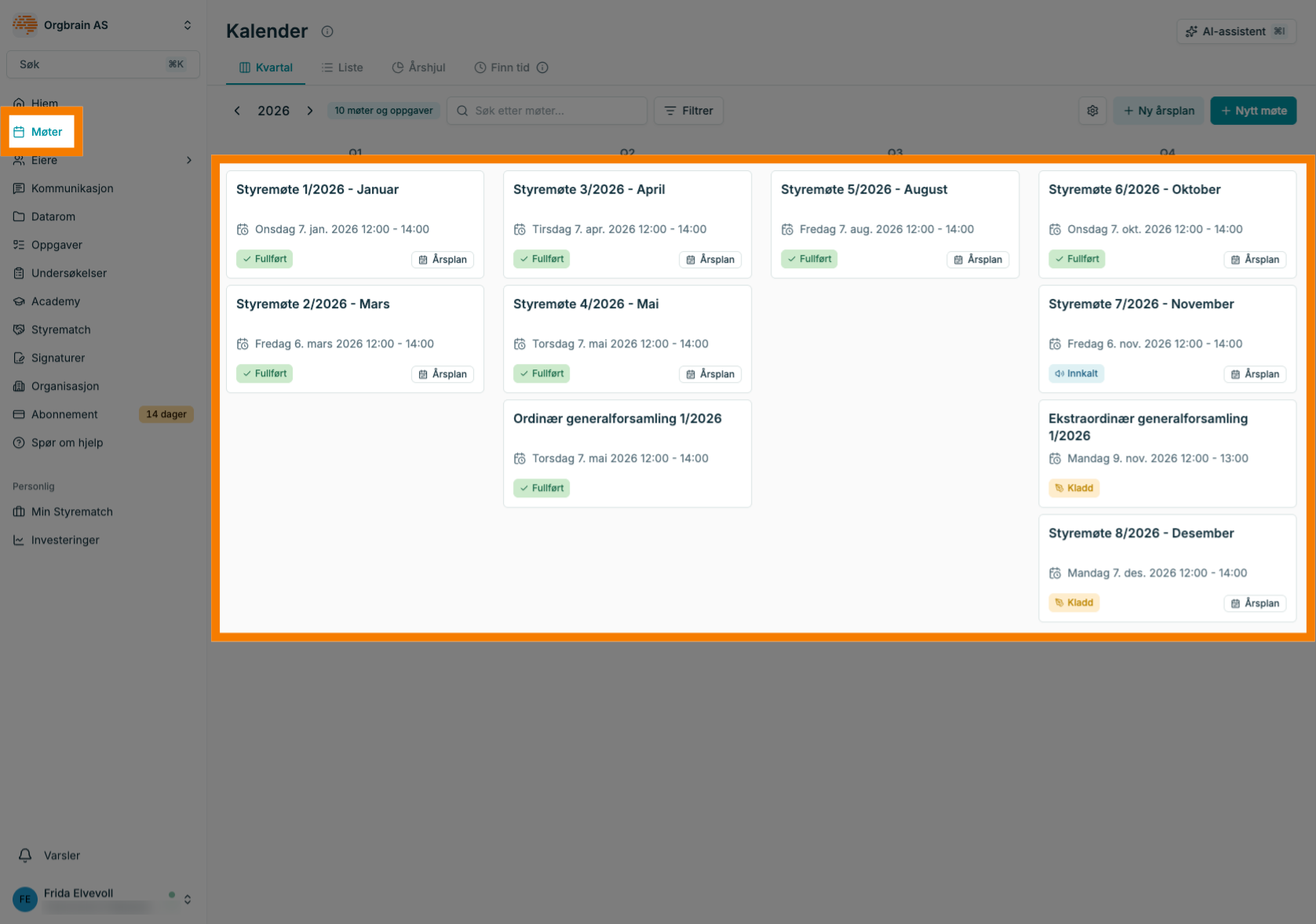Click Kladd status on Styremøte 8/2026

point(1074,602)
